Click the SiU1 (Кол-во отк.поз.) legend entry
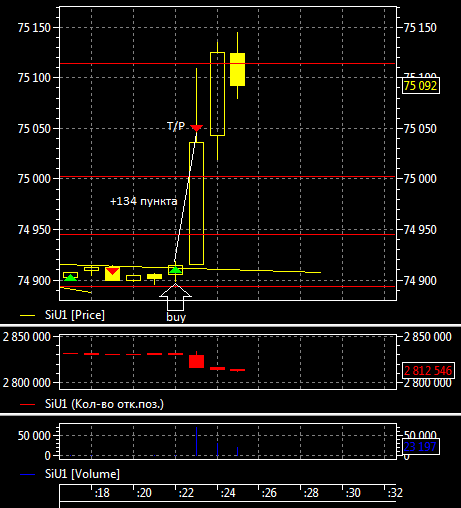The width and height of the screenshot is (461, 508). (104, 404)
